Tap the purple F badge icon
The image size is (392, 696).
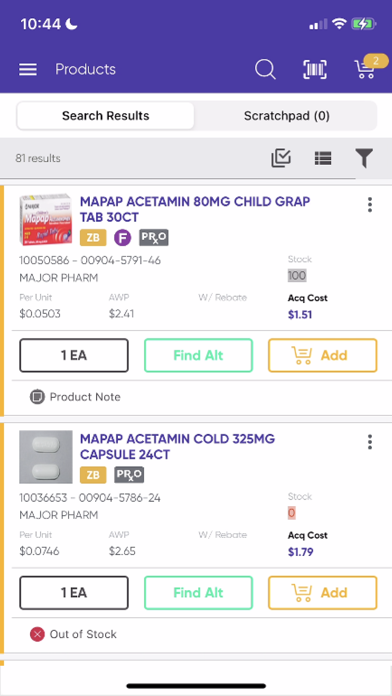[x=122, y=238]
